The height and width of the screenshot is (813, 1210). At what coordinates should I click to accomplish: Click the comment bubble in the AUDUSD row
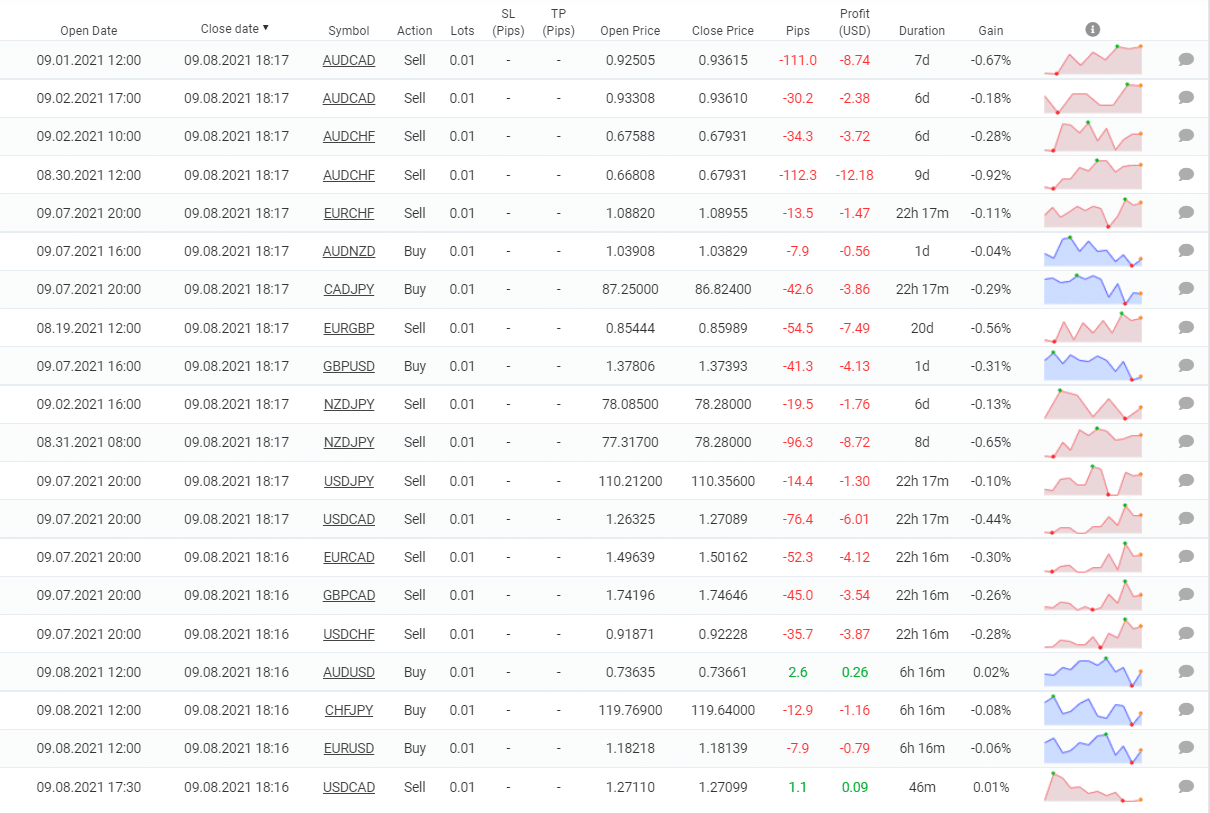pos(1186,672)
